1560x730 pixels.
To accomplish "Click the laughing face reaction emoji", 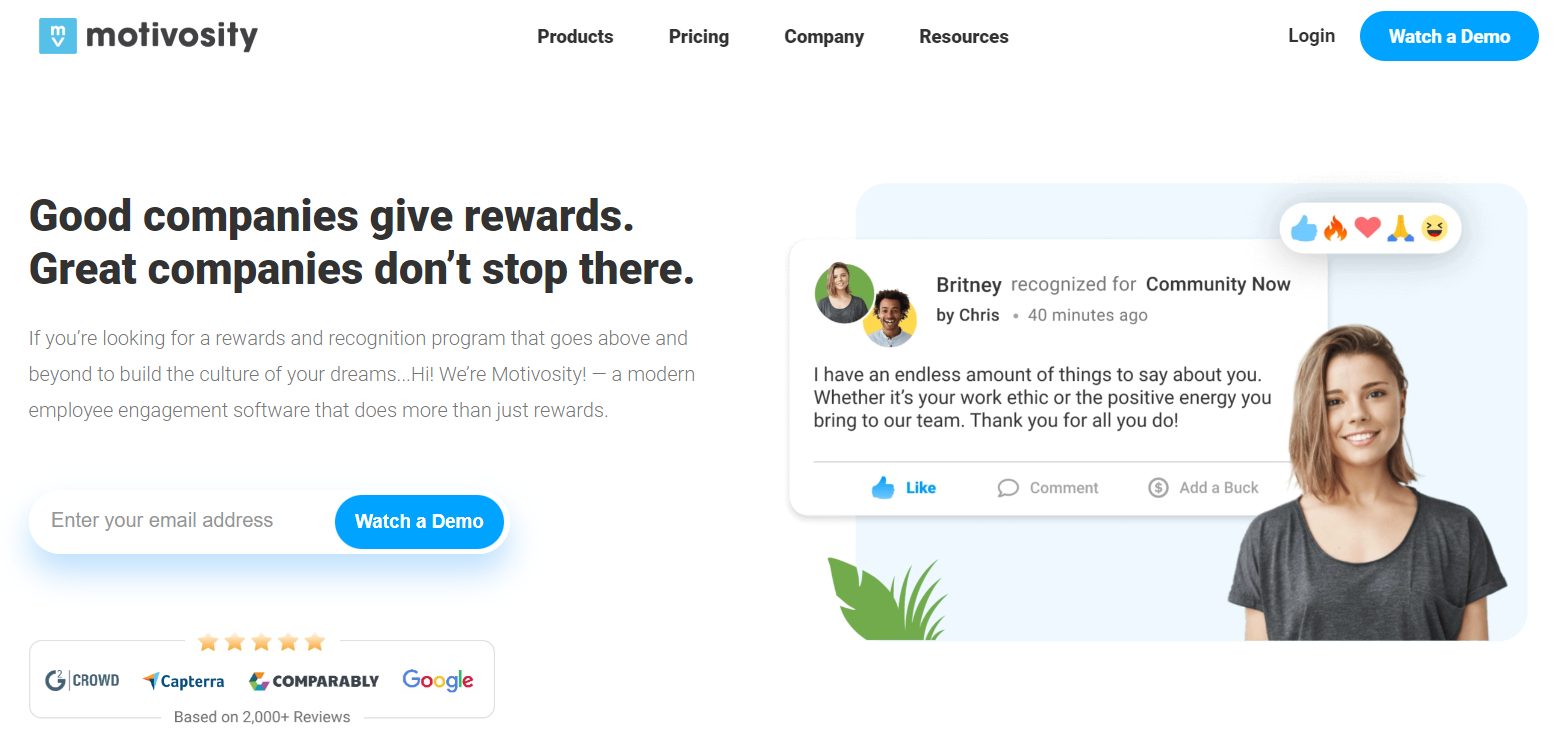I will pos(1434,229).
